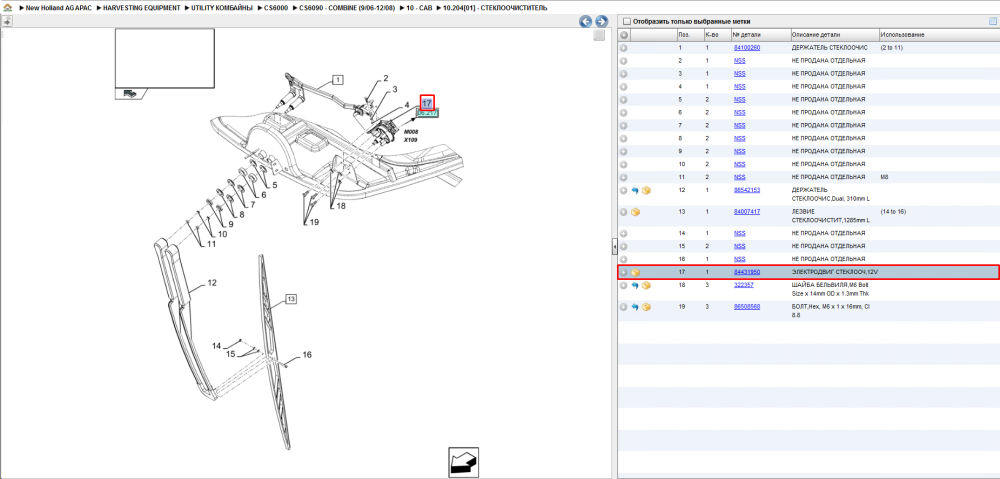Viewport: 1000px width, 479px height.
Task: Open part number 84007417 link
Action: (x=747, y=212)
